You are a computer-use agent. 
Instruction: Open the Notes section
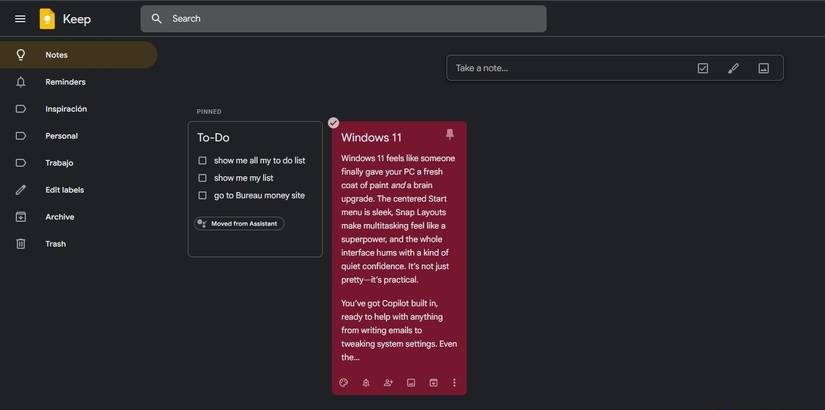pyautogui.click(x=78, y=55)
